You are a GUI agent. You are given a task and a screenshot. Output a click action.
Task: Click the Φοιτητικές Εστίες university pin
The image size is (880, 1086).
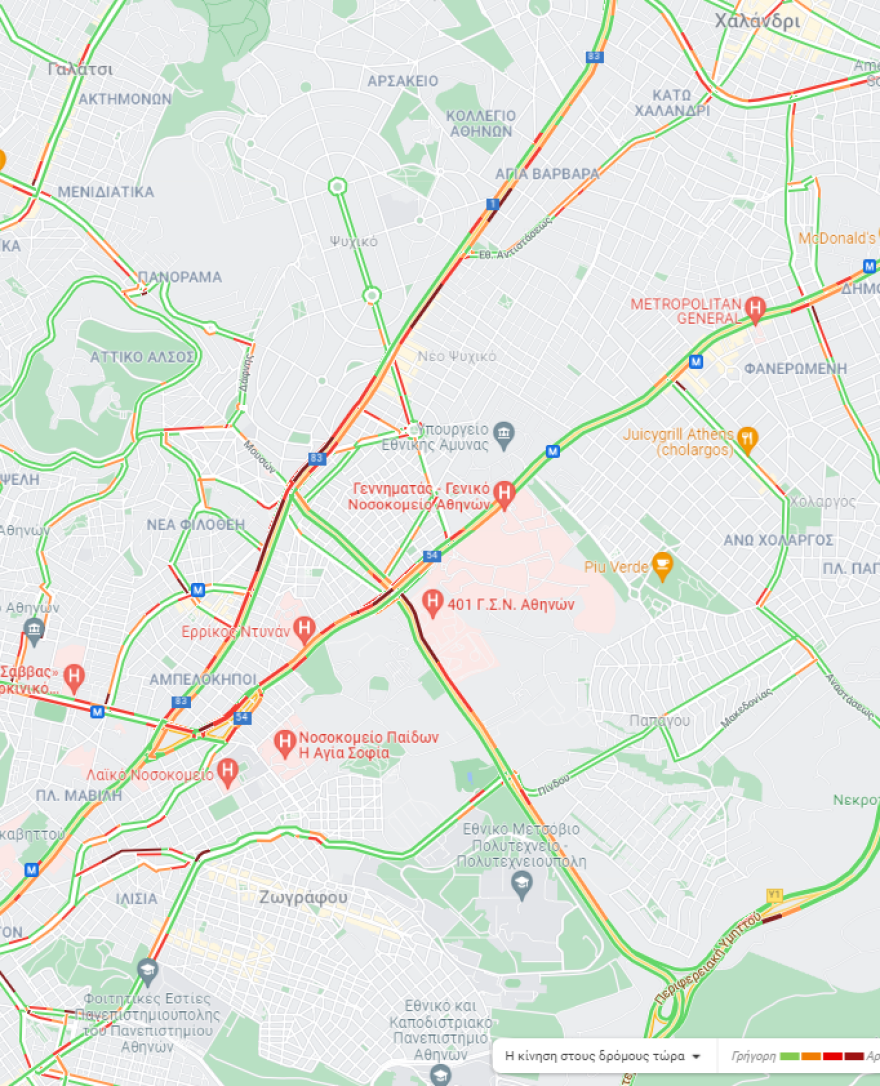[x=147, y=972]
